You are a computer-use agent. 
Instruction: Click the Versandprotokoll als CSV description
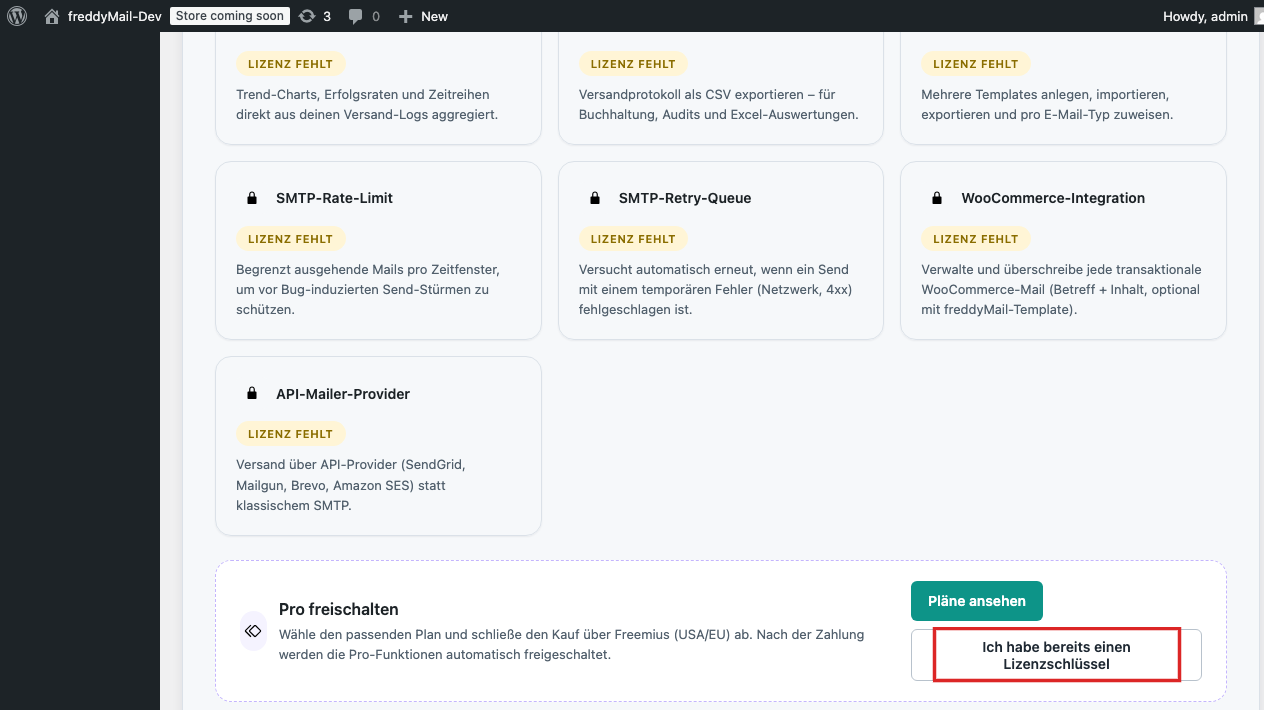719,104
